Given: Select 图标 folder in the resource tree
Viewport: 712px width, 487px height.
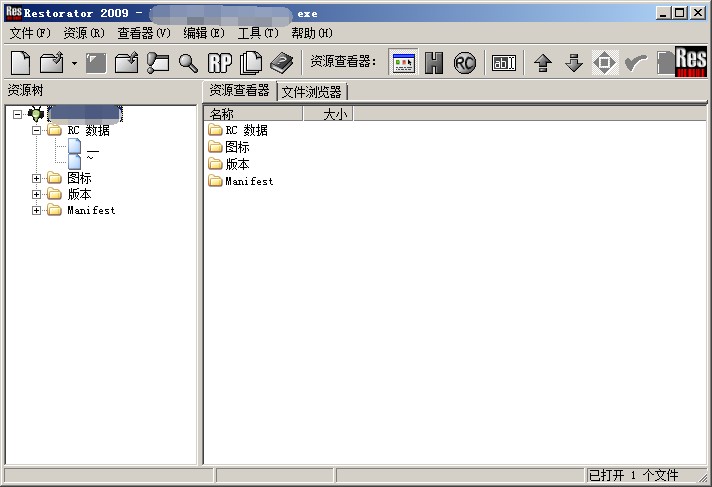Looking at the screenshot, I should click(x=79, y=179).
